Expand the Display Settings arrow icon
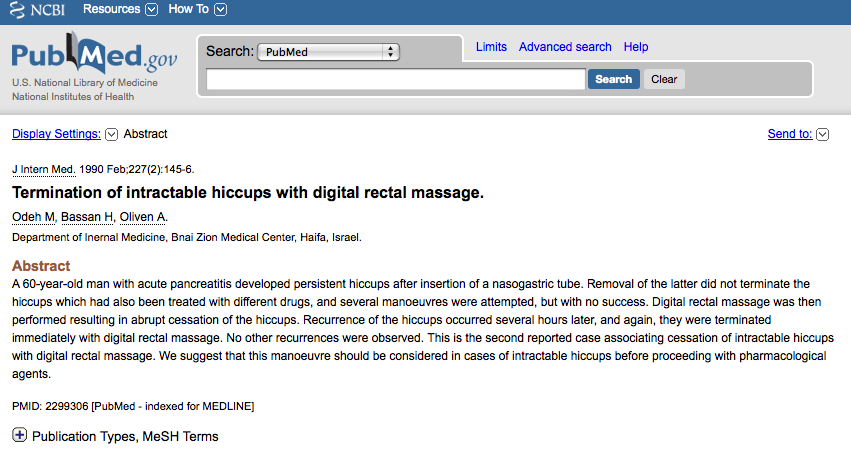This screenshot has height=461, width=851. click(x=111, y=135)
